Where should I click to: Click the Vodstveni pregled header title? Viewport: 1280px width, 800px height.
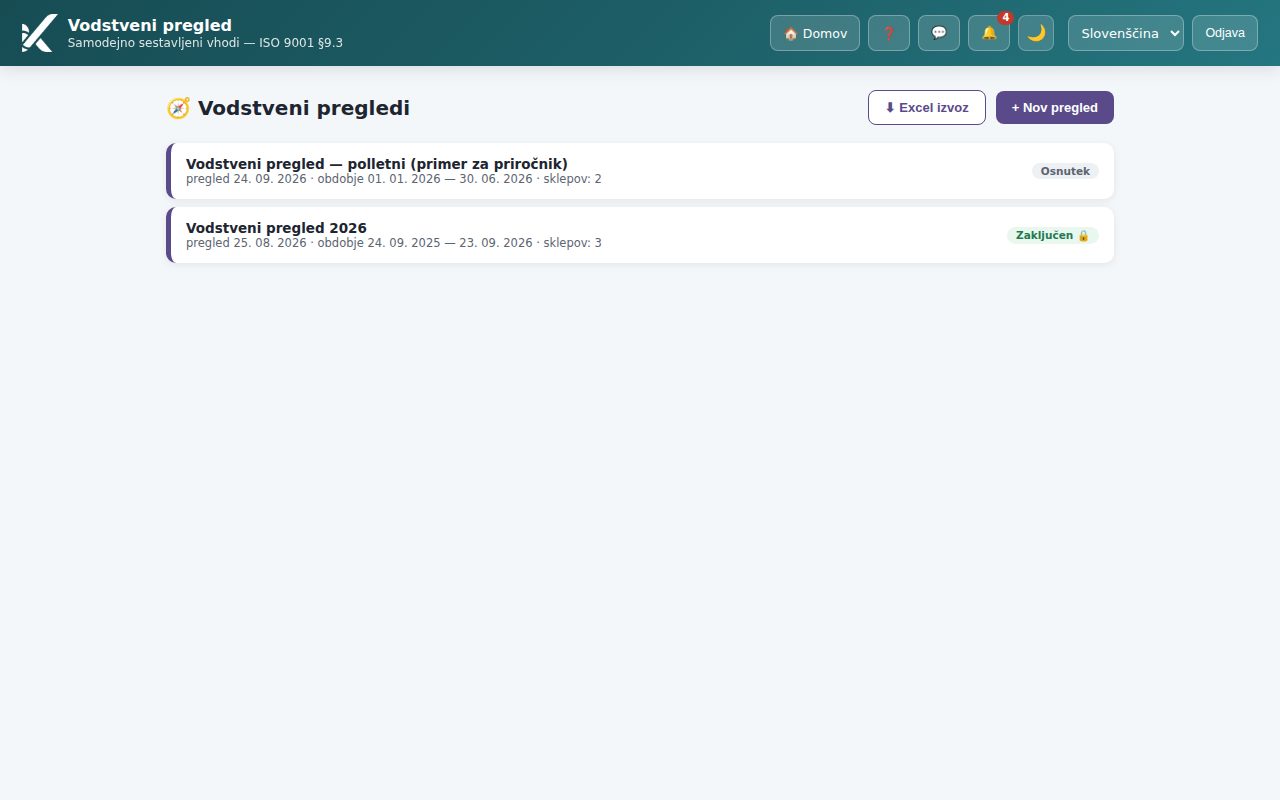coord(150,25)
